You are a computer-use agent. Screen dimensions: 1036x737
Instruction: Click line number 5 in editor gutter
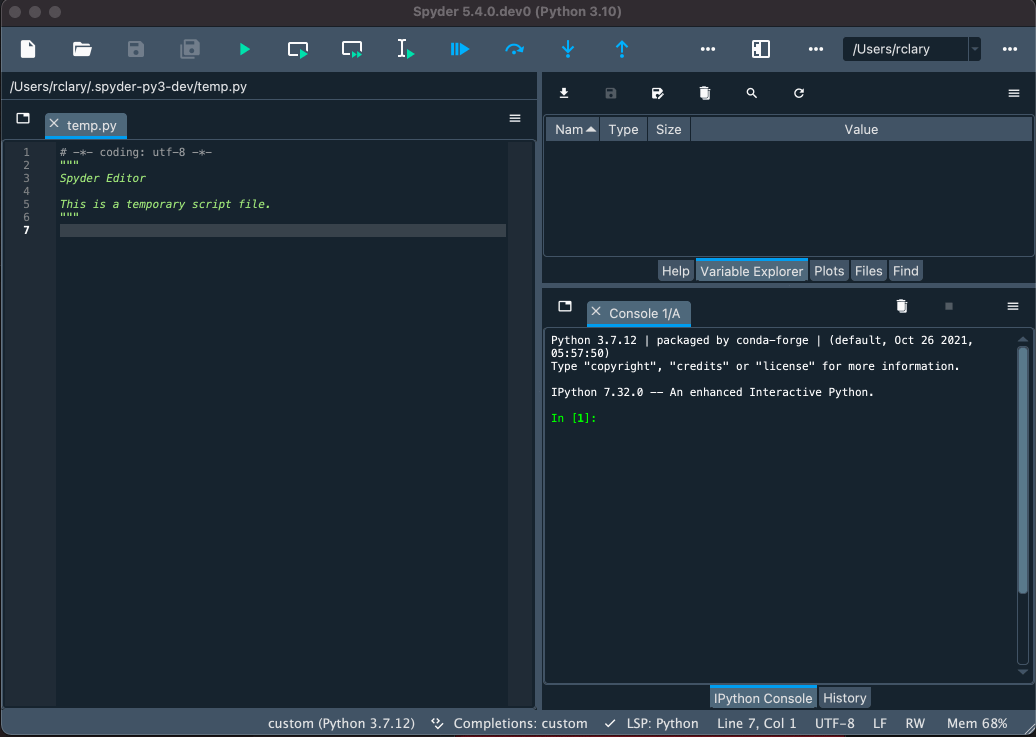26,204
